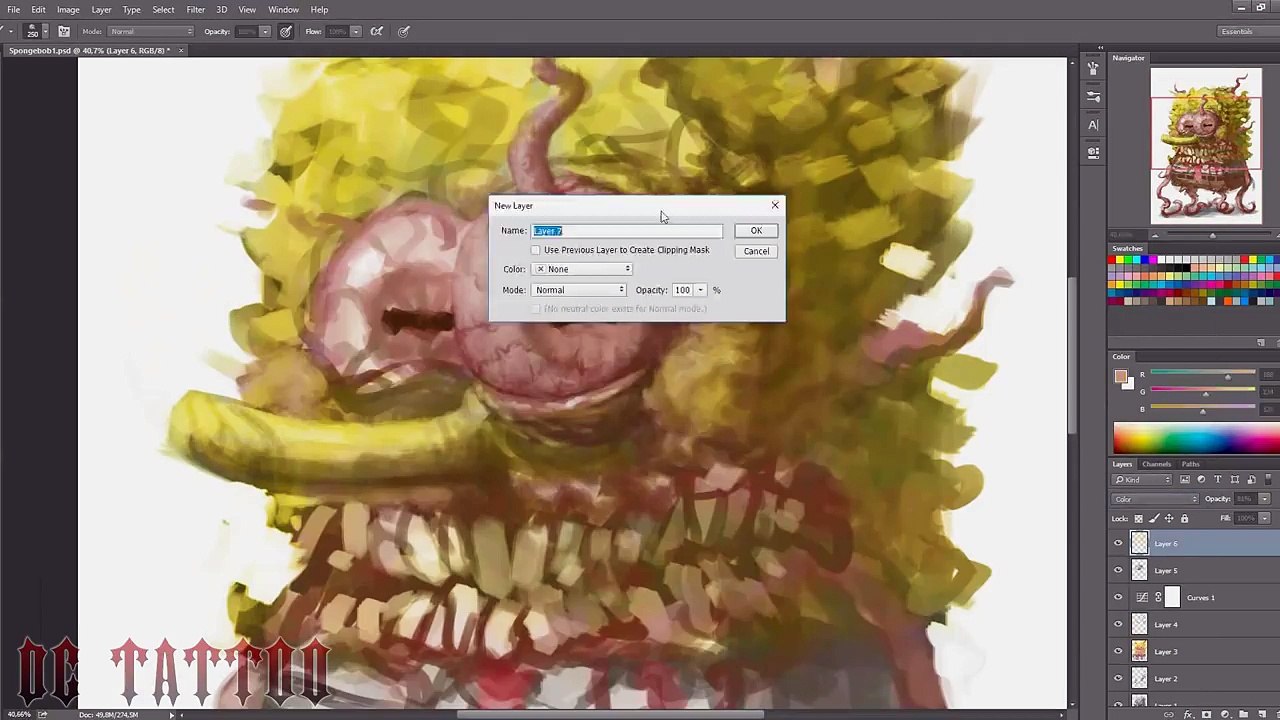Close the New Layer dialog with X
The image size is (1280, 720).
coord(774,205)
